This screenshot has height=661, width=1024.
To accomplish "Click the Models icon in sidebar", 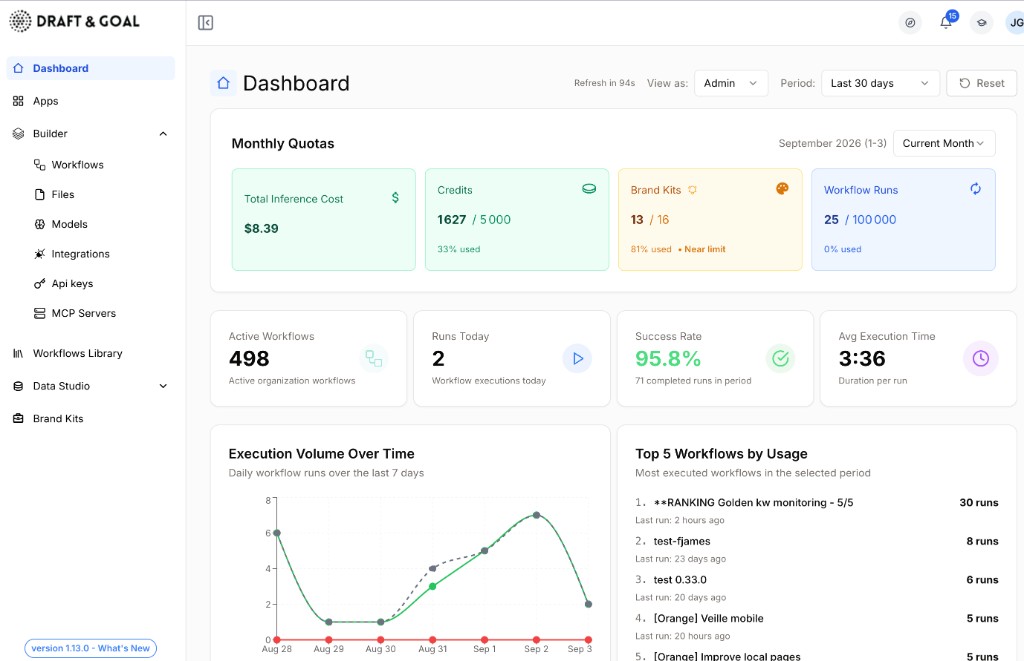I will [x=40, y=224].
